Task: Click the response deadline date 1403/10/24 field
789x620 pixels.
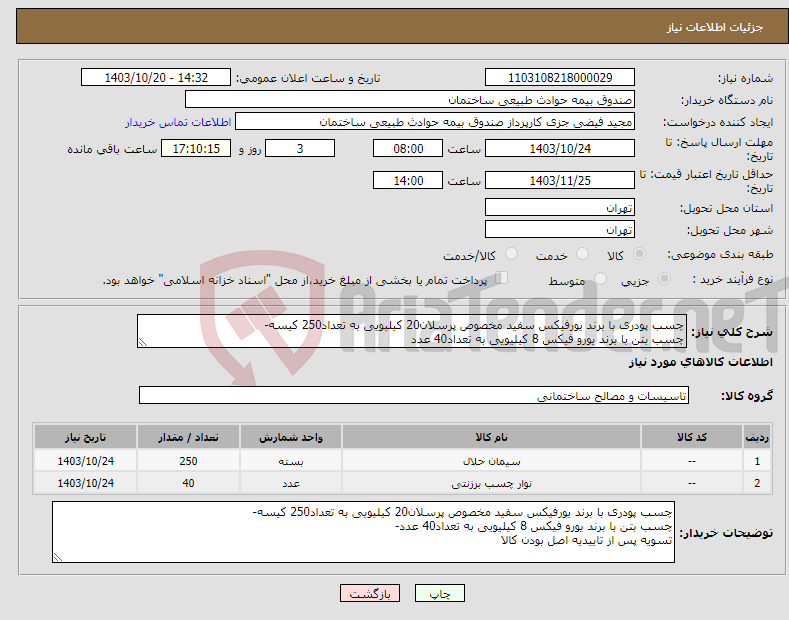Action: (560, 149)
